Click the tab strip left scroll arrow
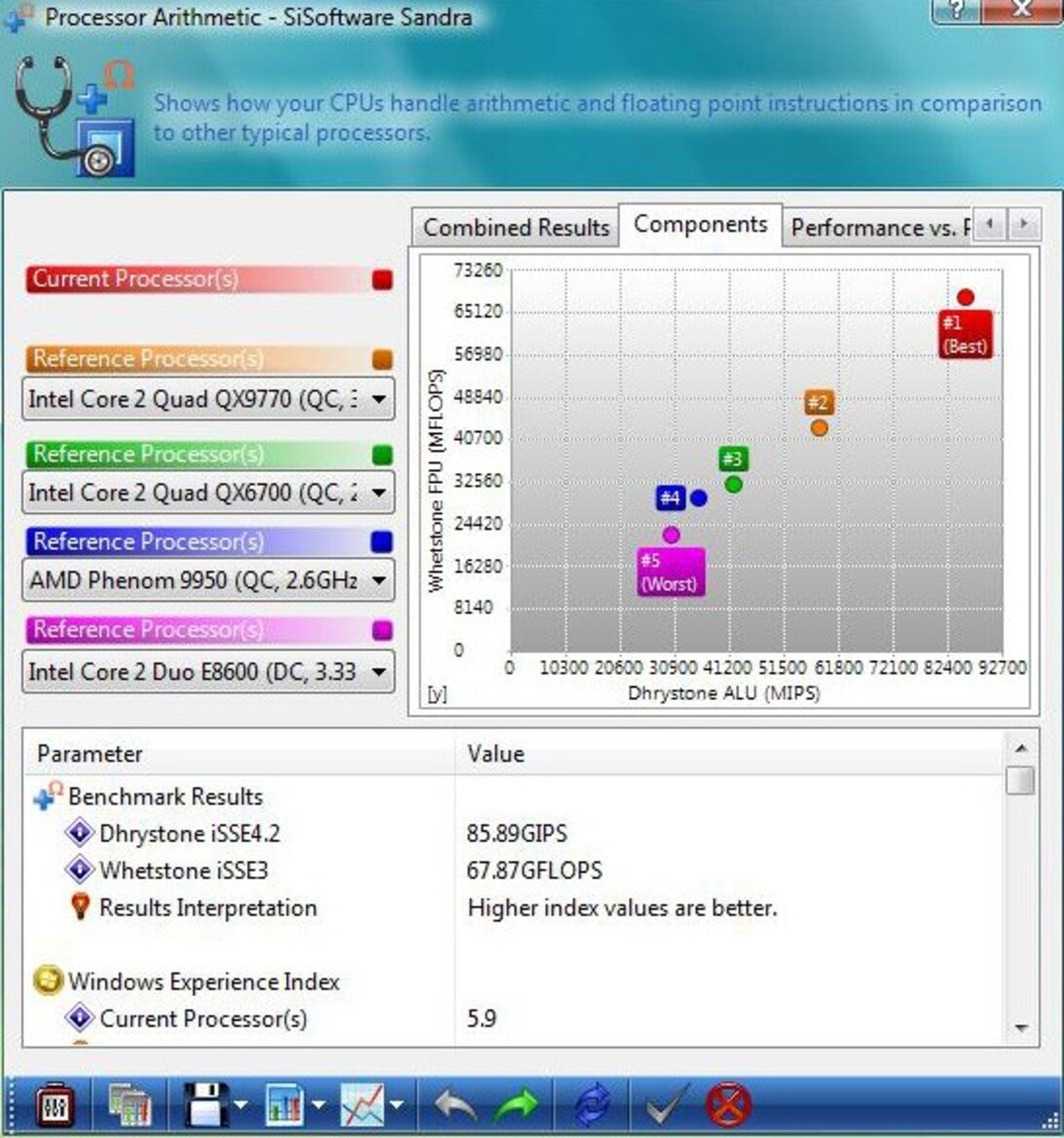 989,224
